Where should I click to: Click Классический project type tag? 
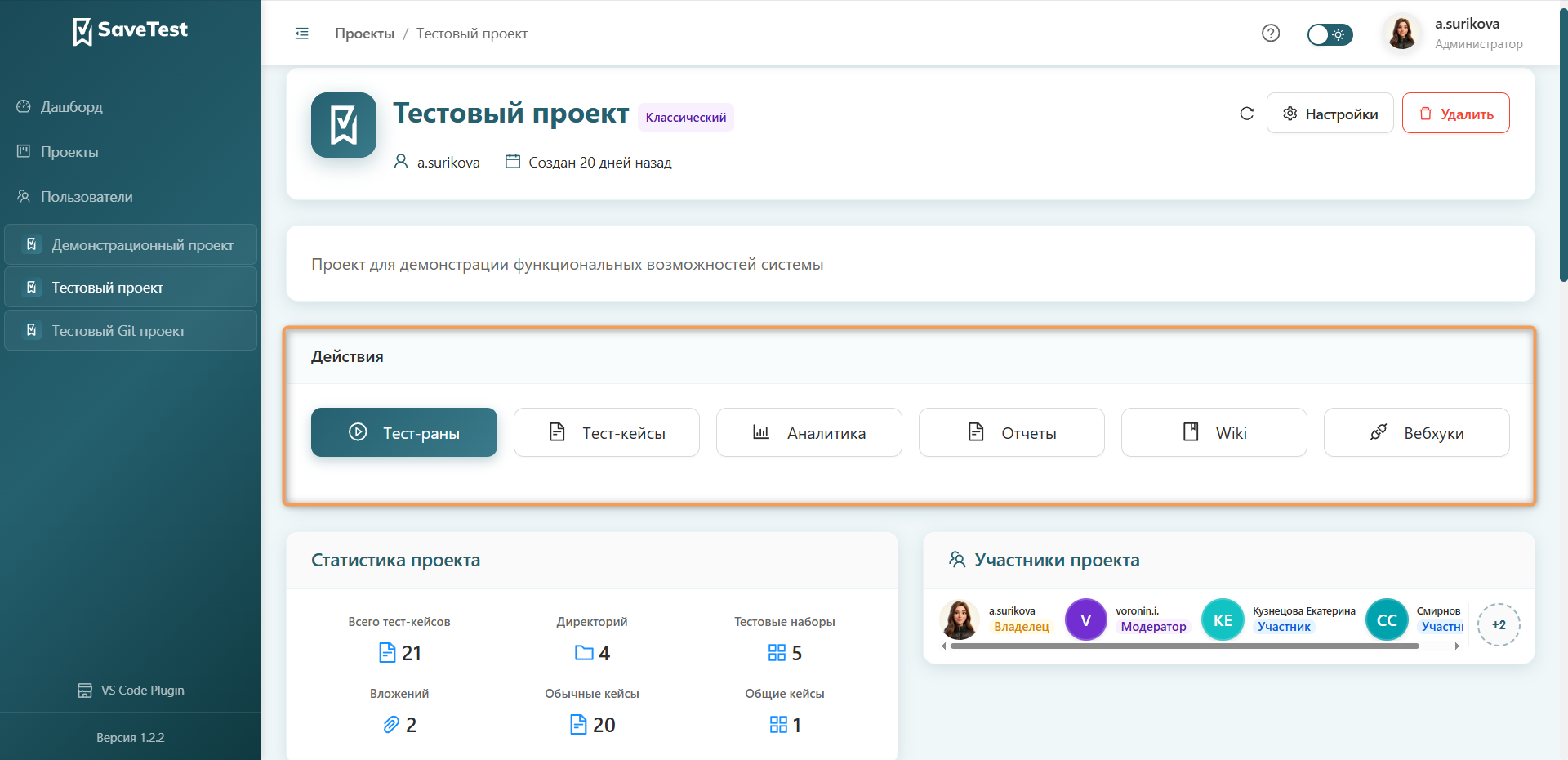[x=686, y=118]
